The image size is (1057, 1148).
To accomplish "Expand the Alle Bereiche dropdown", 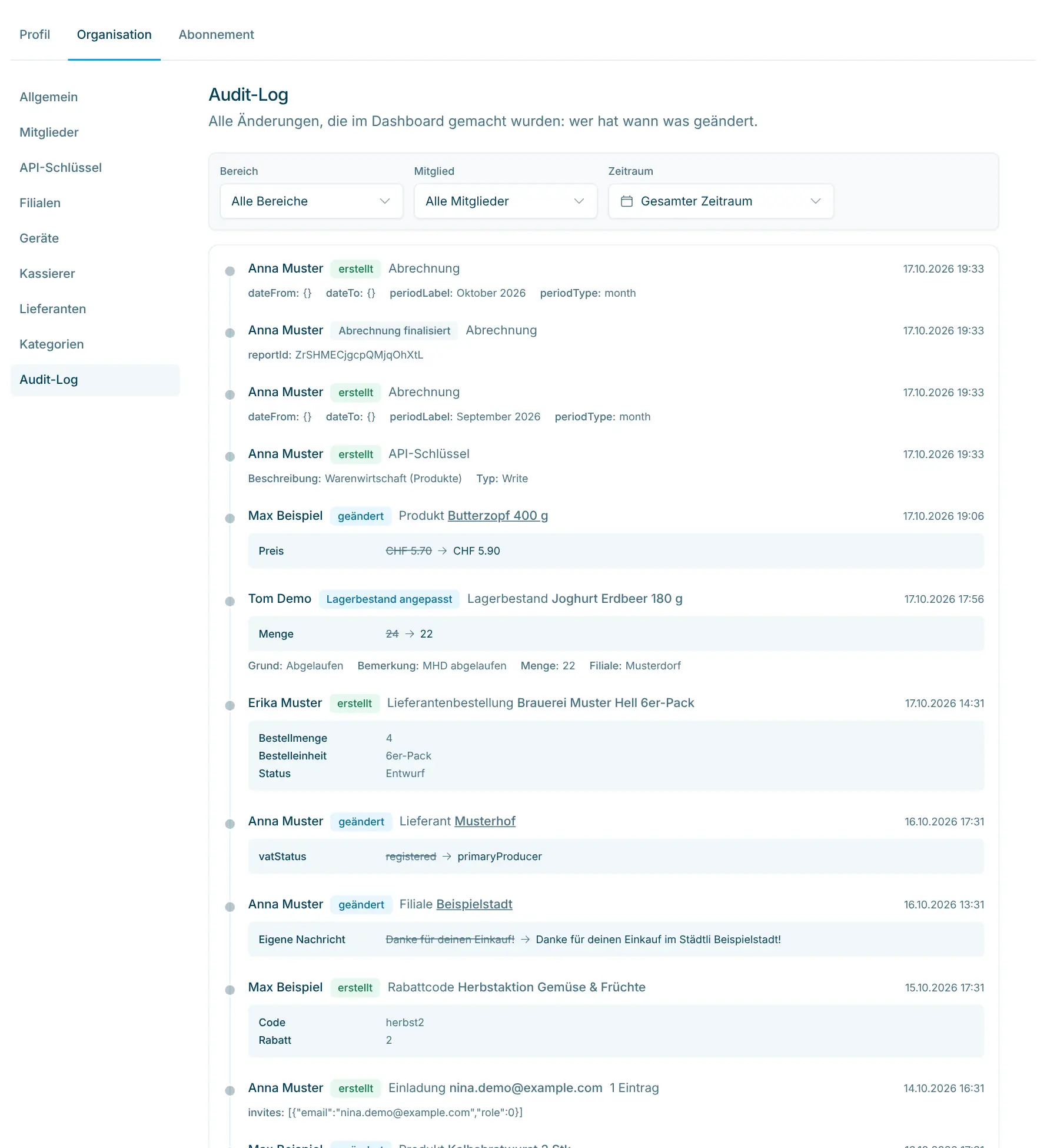I will 311,201.
